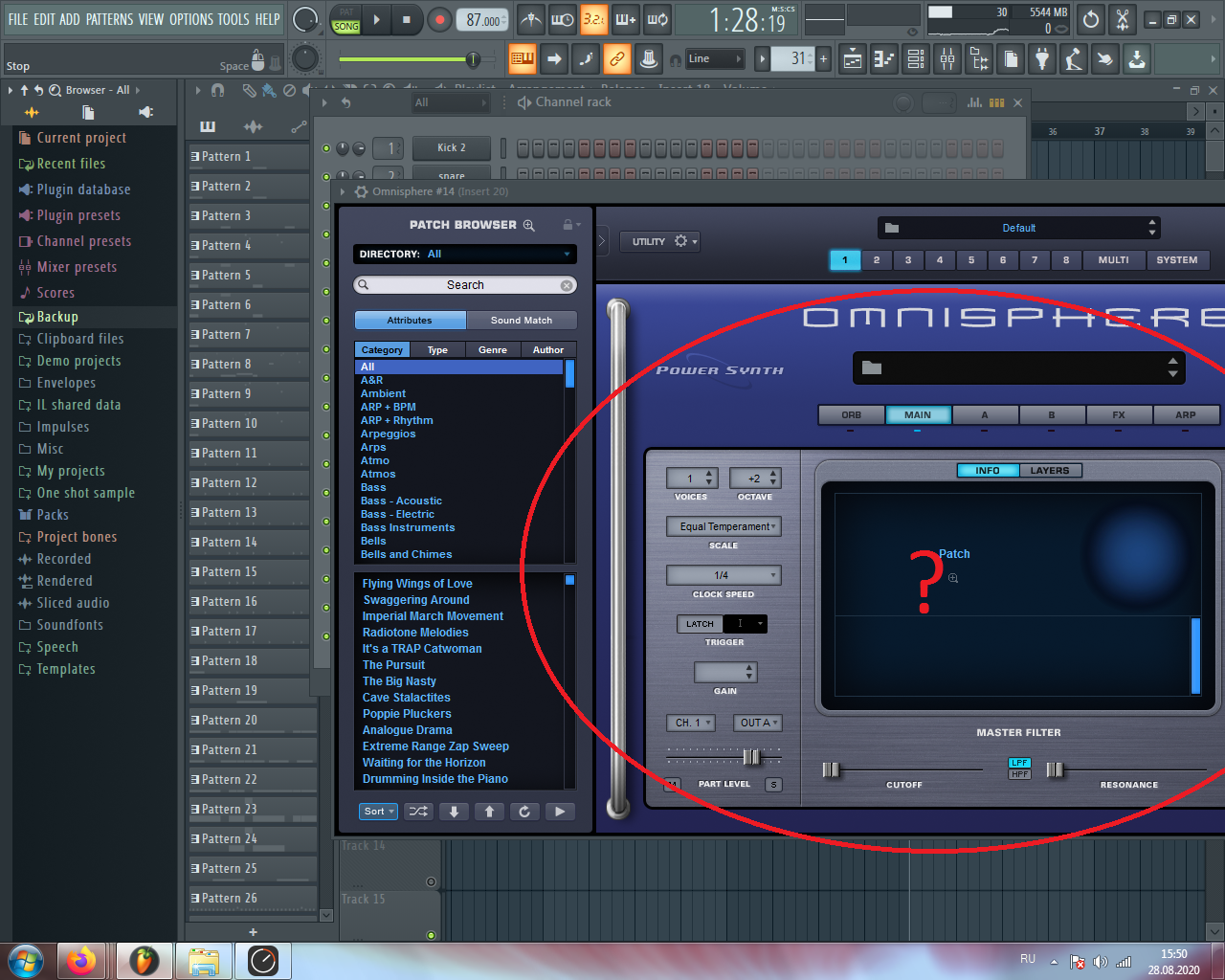Open the Omnisphere DIRECTORY dropdown

tap(465, 254)
